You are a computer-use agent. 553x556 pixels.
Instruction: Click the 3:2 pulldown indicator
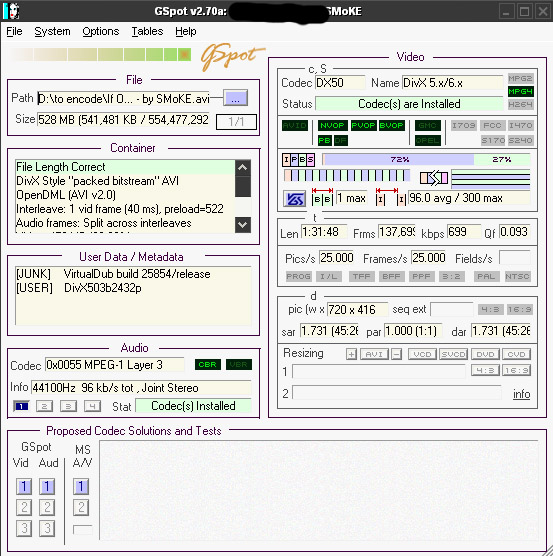451,277
